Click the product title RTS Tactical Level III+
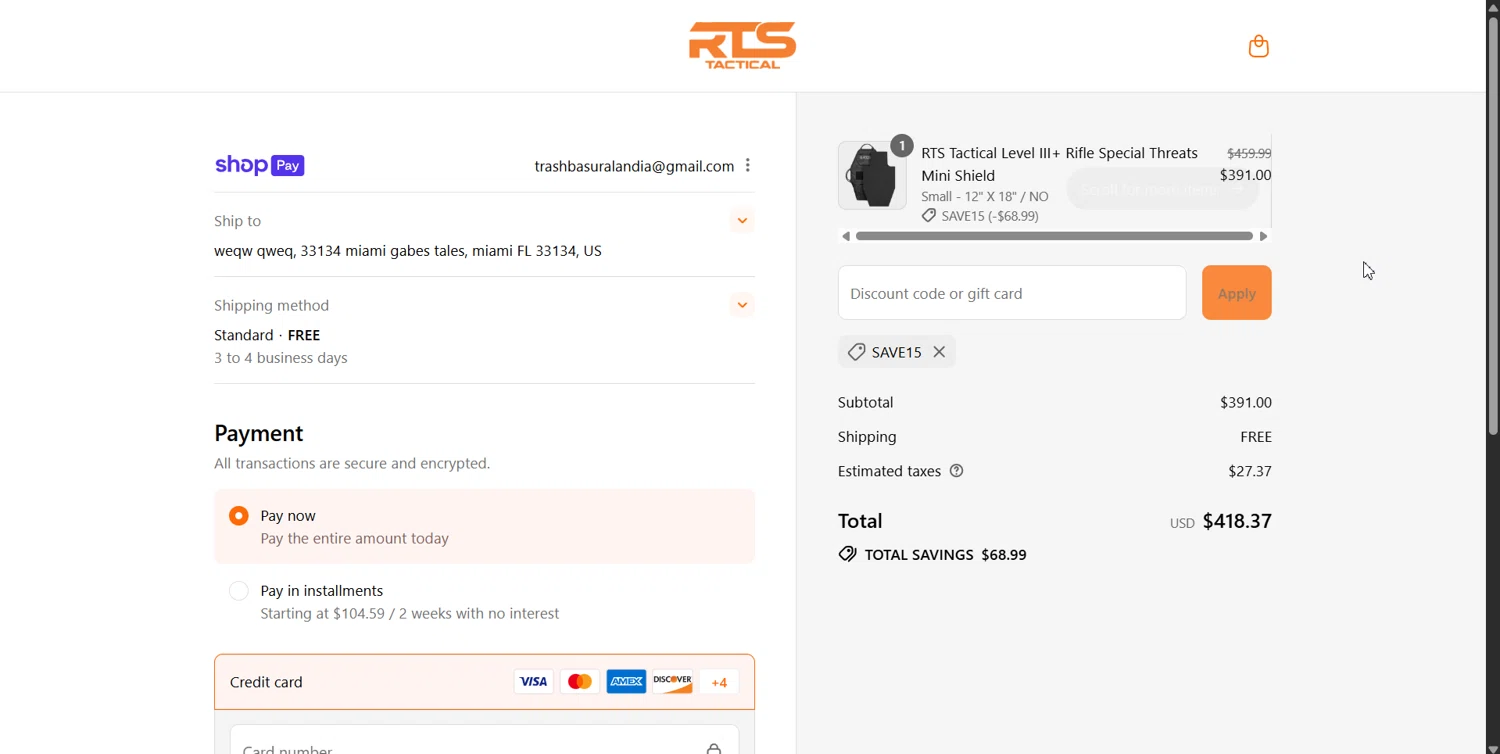Image resolution: width=1500 pixels, height=754 pixels. pyautogui.click(x=1059, y=164)
